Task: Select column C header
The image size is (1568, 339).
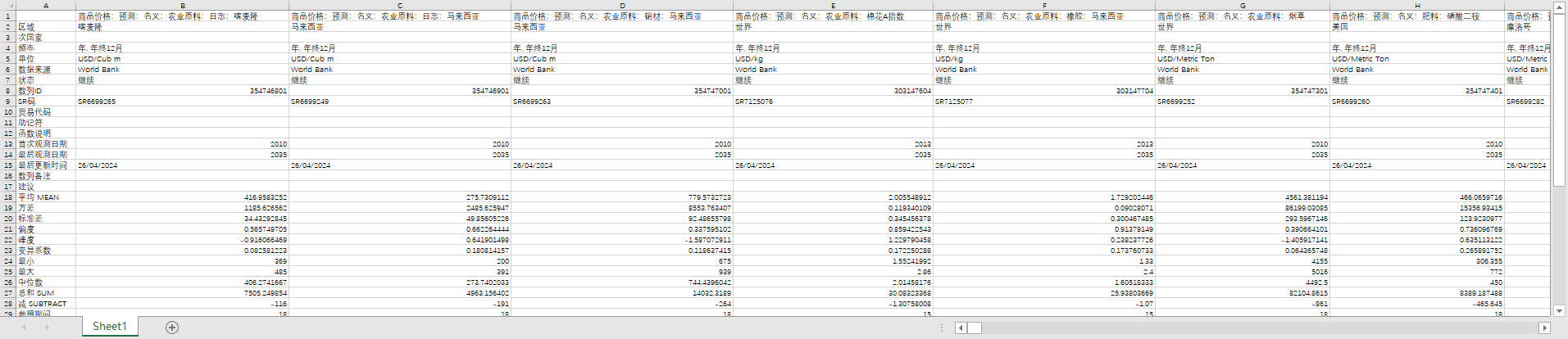Action: (400, 5)
